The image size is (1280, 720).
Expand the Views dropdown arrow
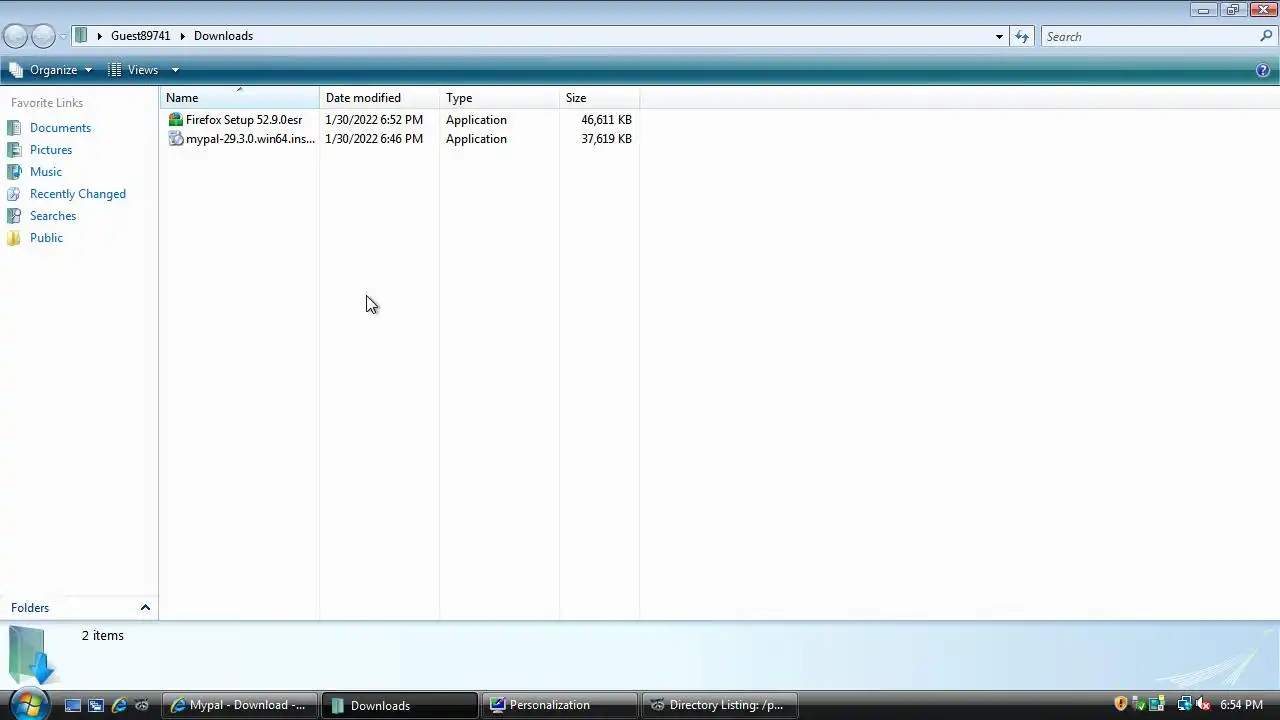(x=174, y=70)
